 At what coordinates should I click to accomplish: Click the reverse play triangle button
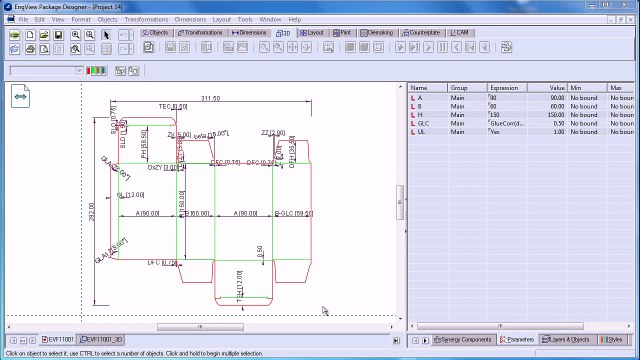[x=484, y=47]
